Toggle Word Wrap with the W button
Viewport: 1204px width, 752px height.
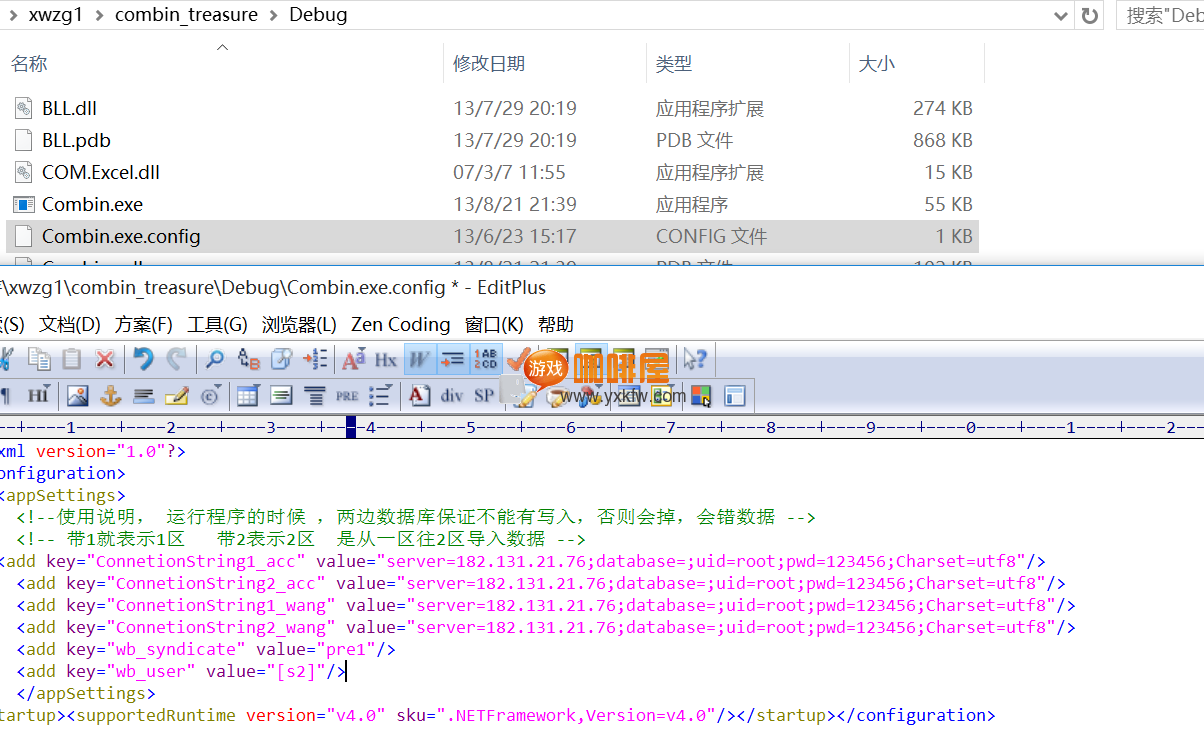(420, 359)
